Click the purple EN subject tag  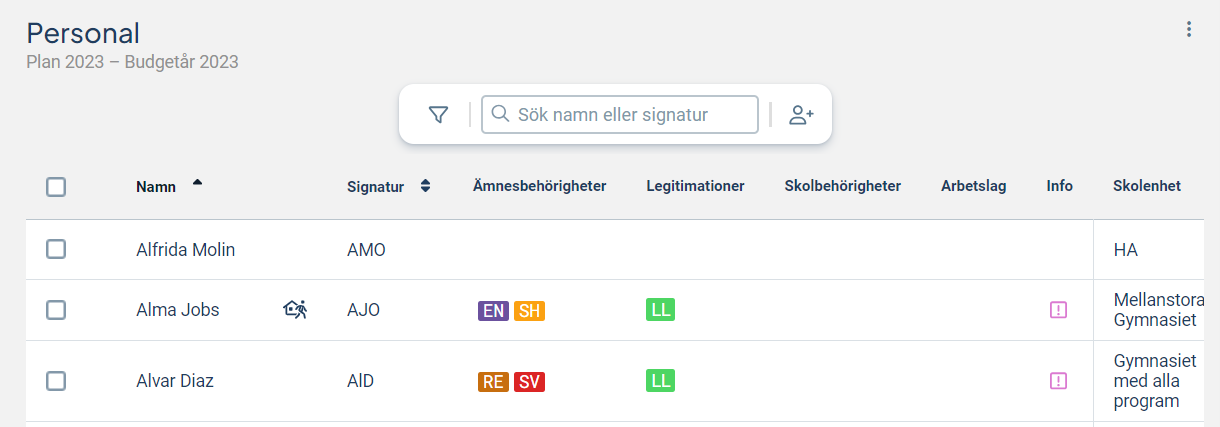[x=494, y=311]
